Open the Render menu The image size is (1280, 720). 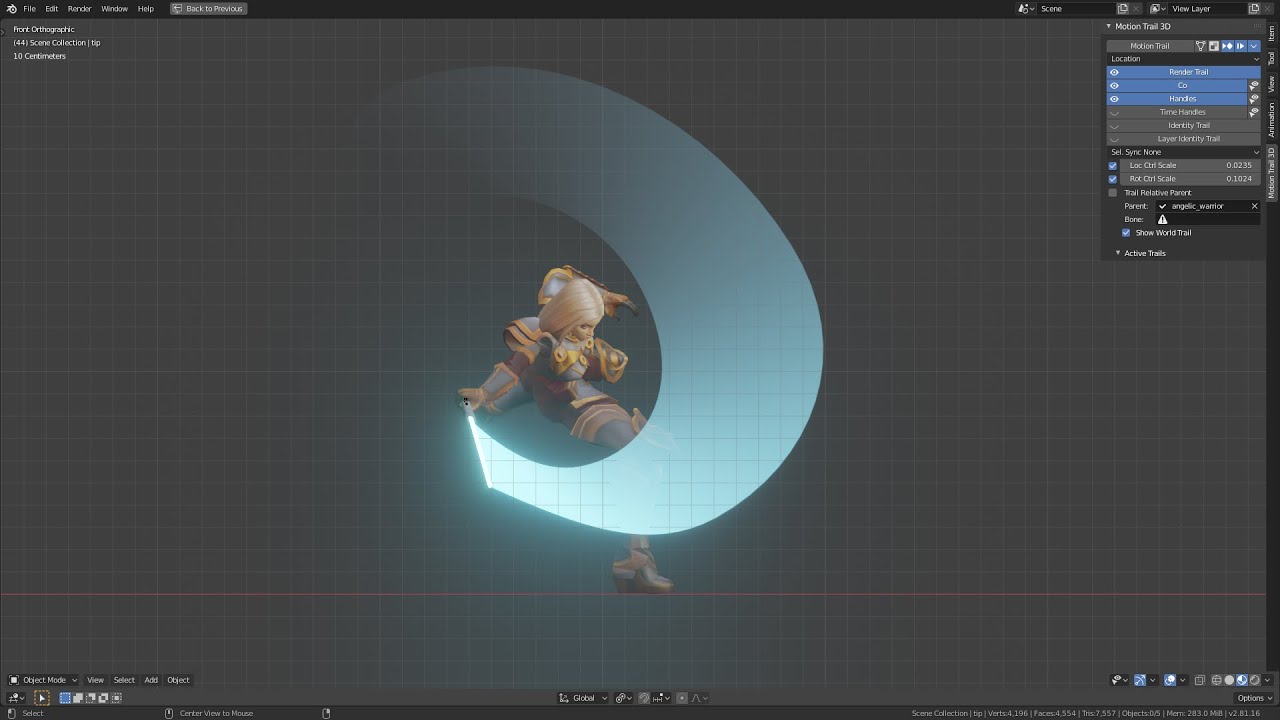pyautogui.click(x=80, y=8)
